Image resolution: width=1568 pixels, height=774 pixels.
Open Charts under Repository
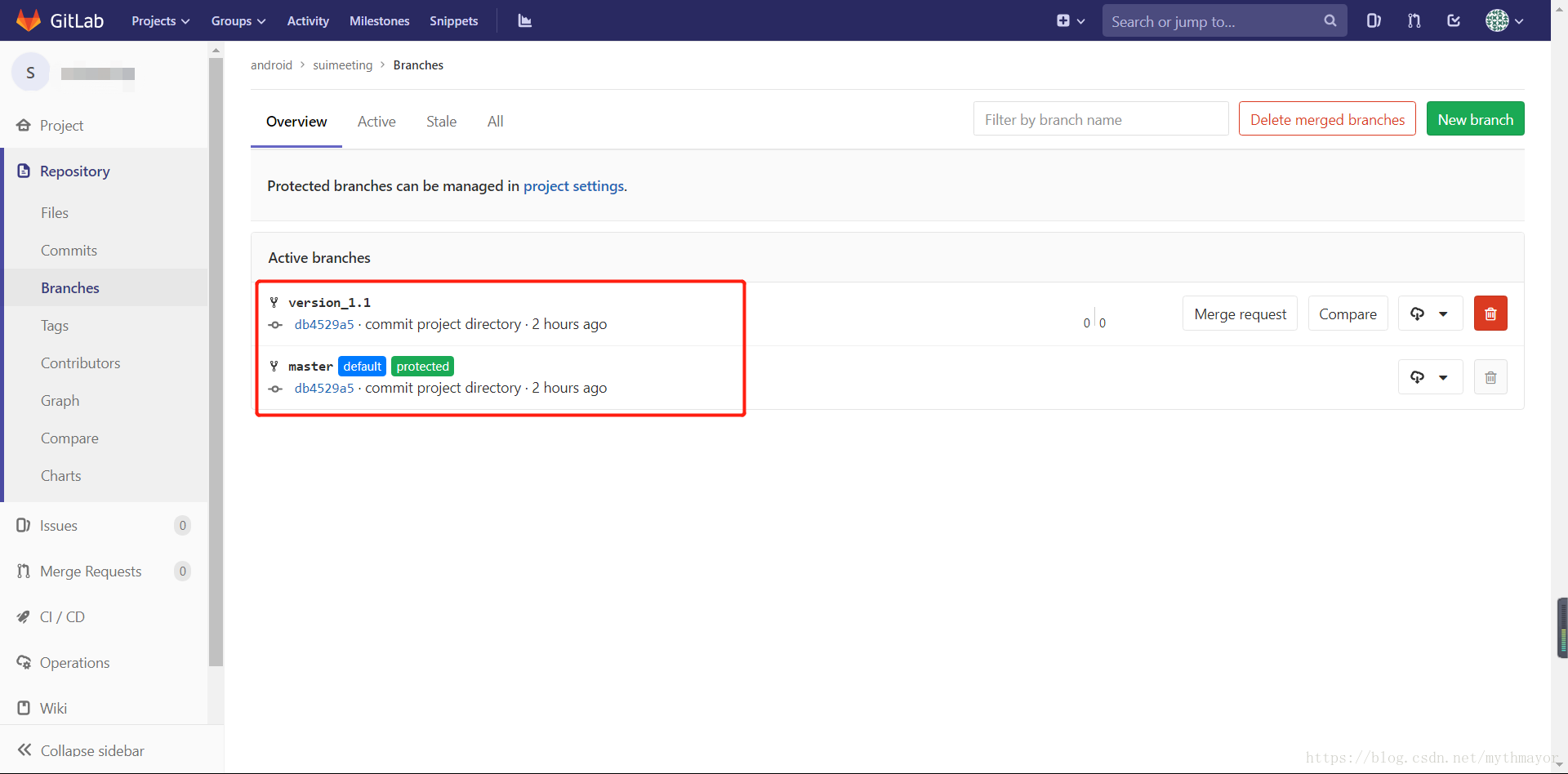tap(61, 476)
